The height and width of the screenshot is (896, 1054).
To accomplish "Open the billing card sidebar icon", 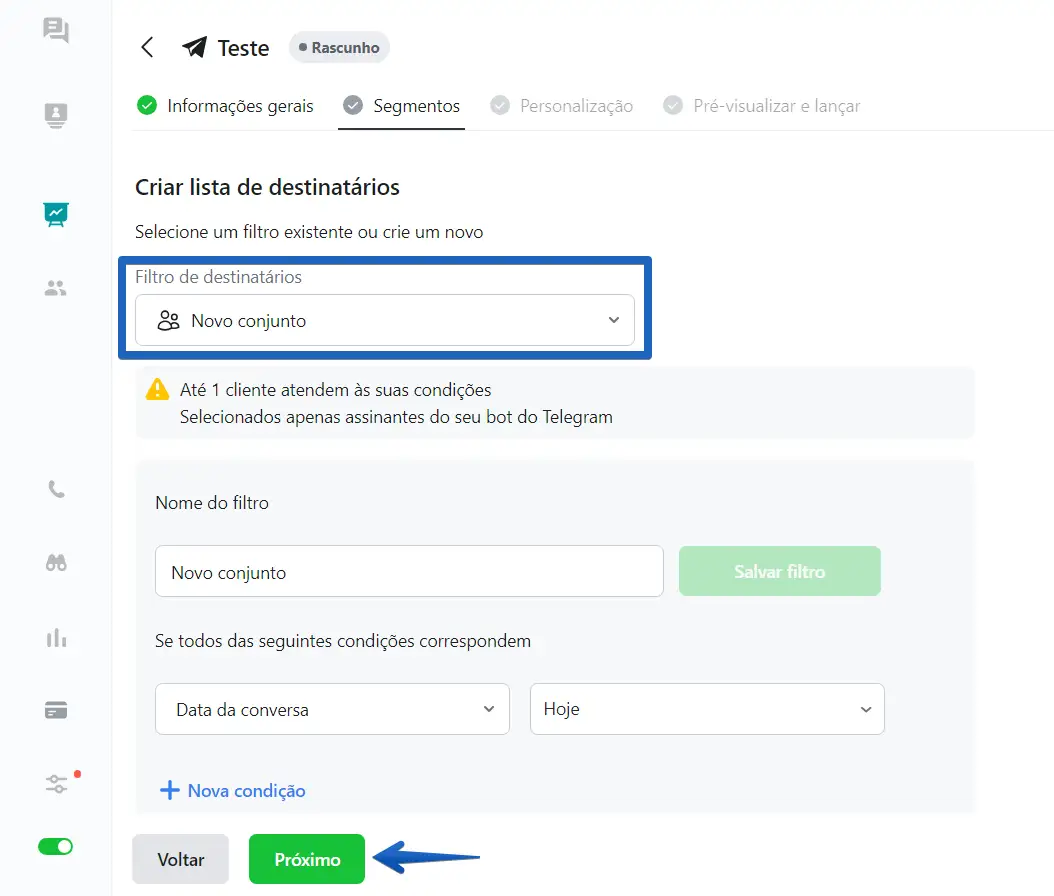I will coord(56,710).
